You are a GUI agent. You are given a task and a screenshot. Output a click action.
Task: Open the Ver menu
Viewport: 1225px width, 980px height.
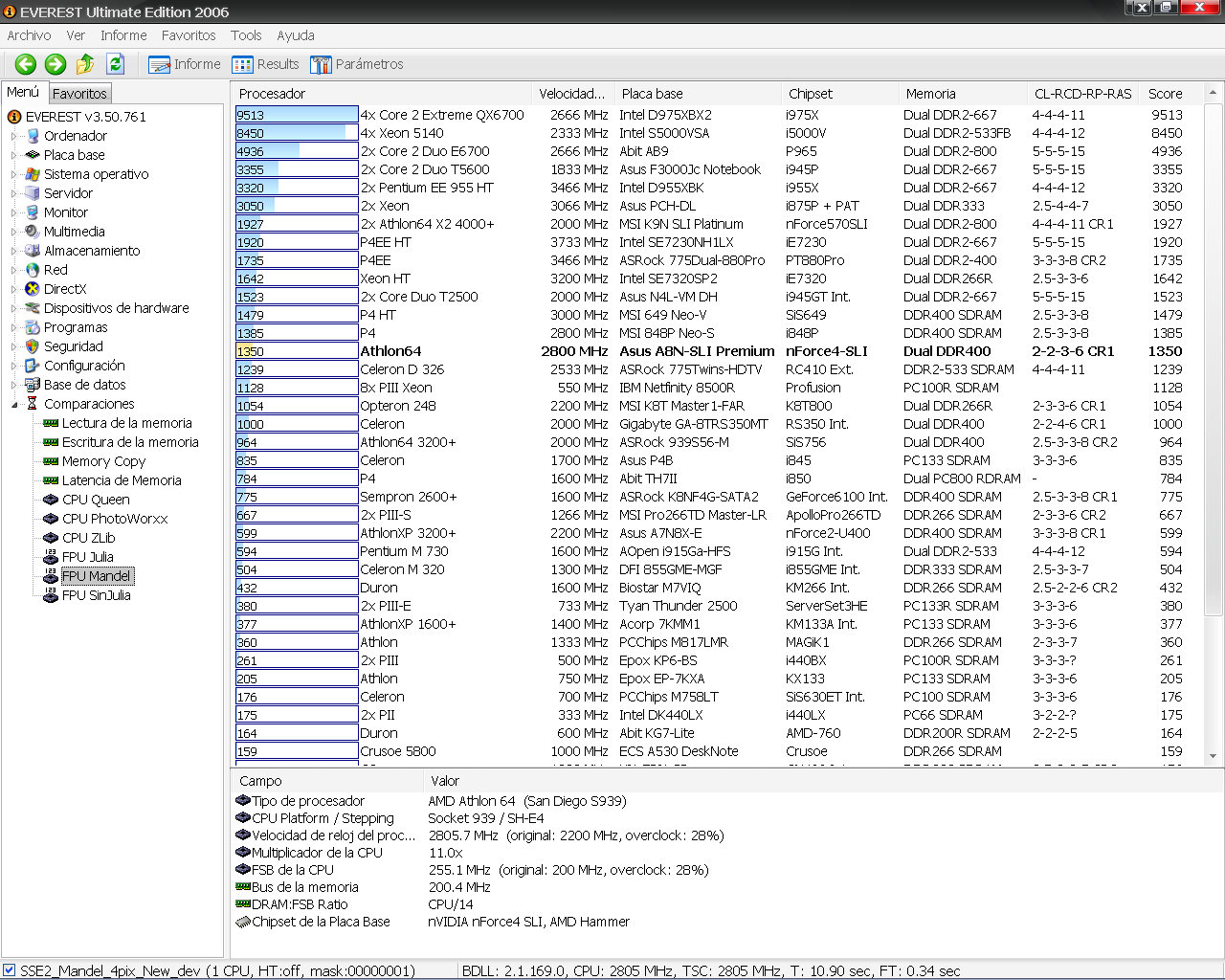[76, 35]
